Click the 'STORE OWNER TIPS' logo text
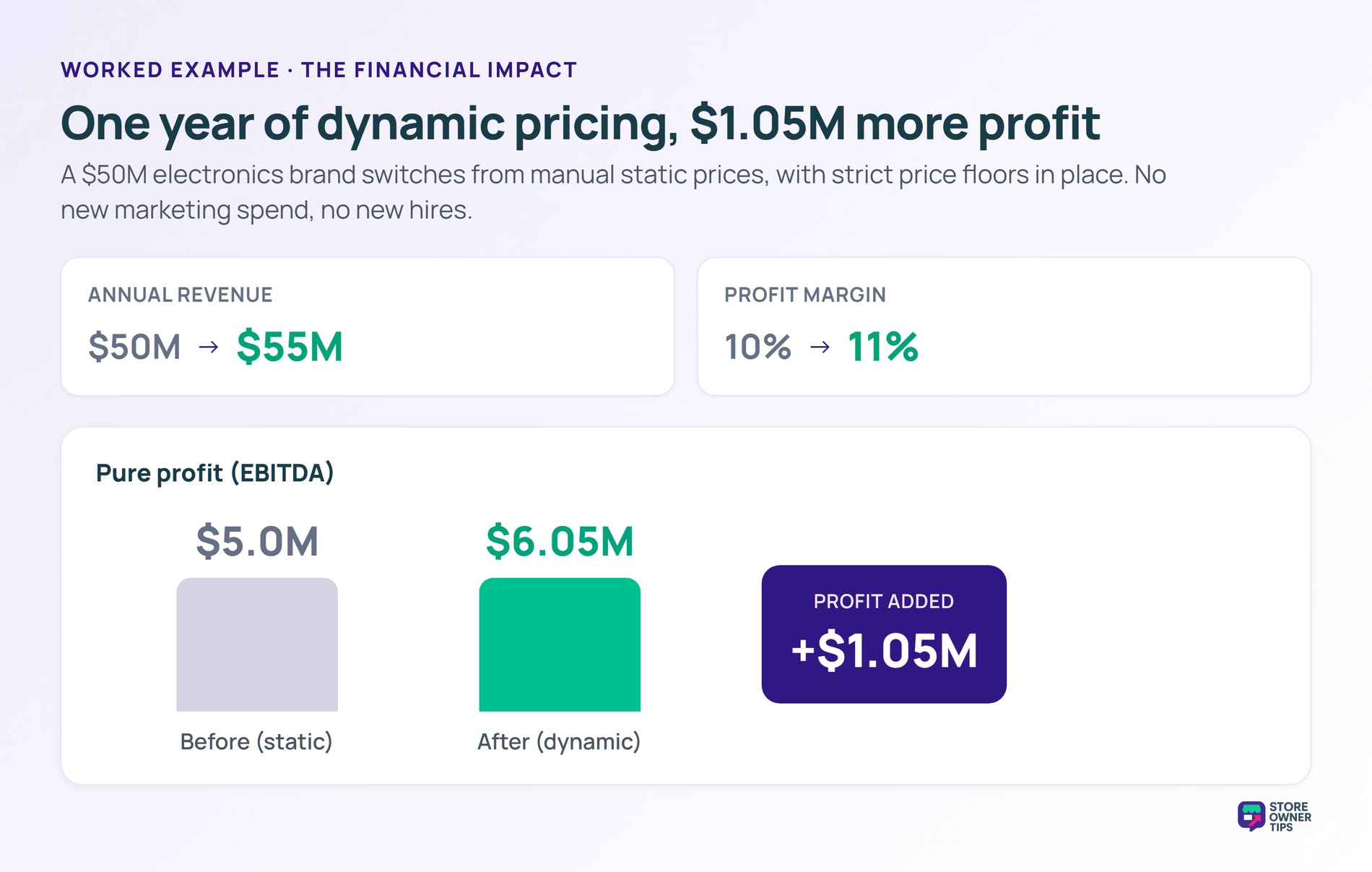 pos(1290,817)
